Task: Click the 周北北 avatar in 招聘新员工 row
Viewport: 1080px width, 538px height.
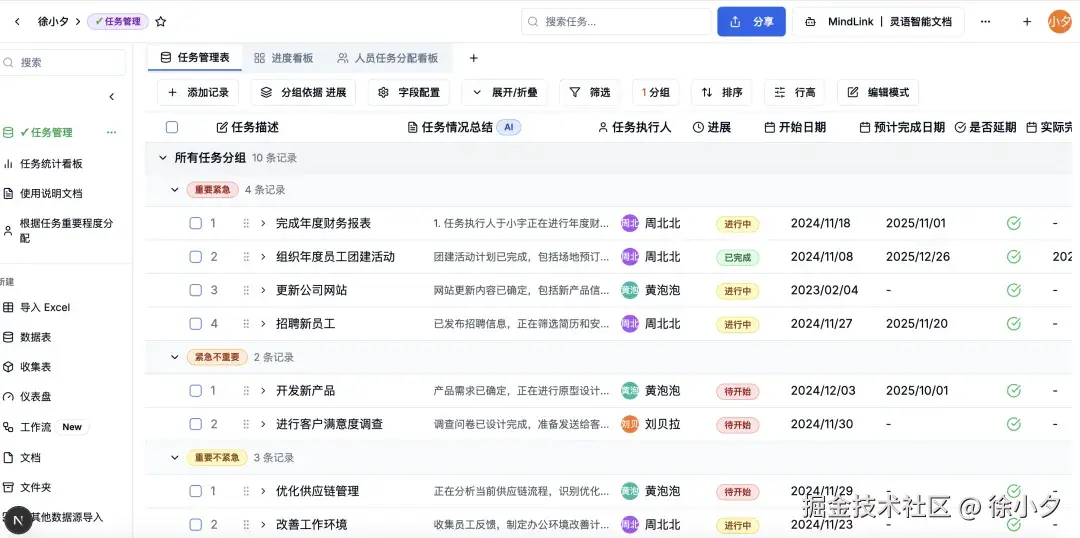Action: click(x=630, y=324)
